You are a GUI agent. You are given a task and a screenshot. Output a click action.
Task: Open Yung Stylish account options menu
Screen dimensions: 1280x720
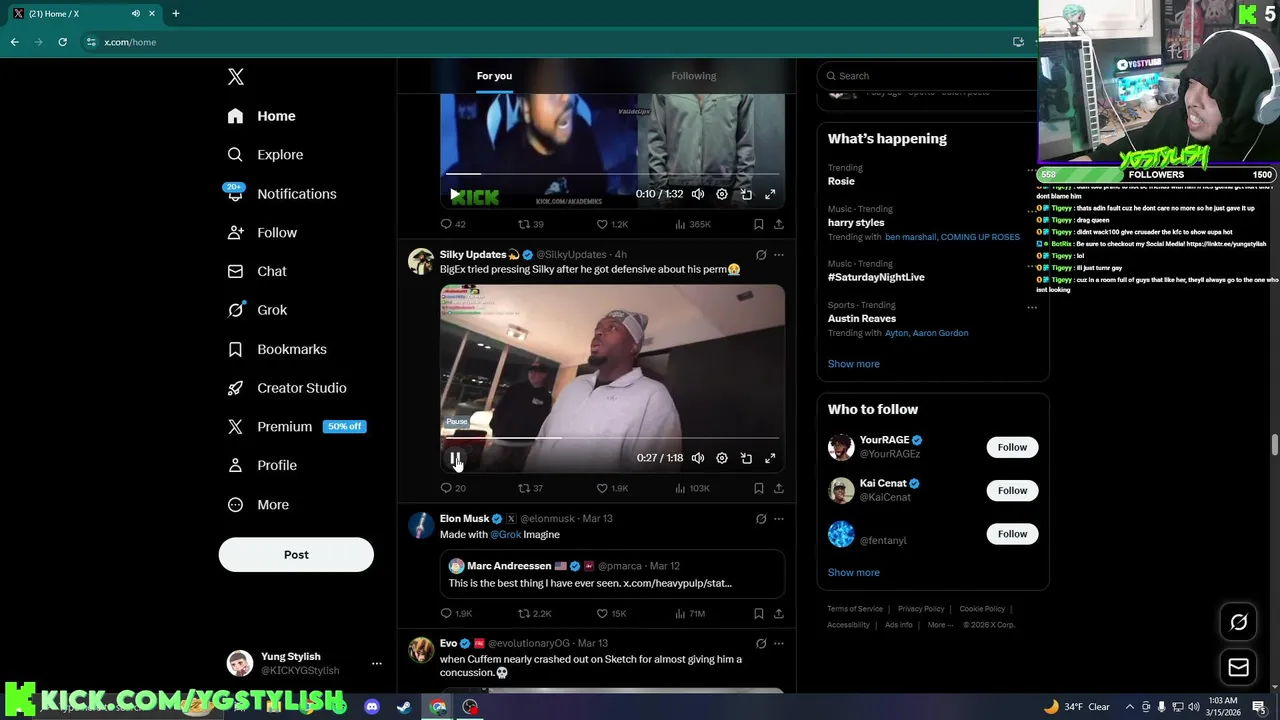377,663
